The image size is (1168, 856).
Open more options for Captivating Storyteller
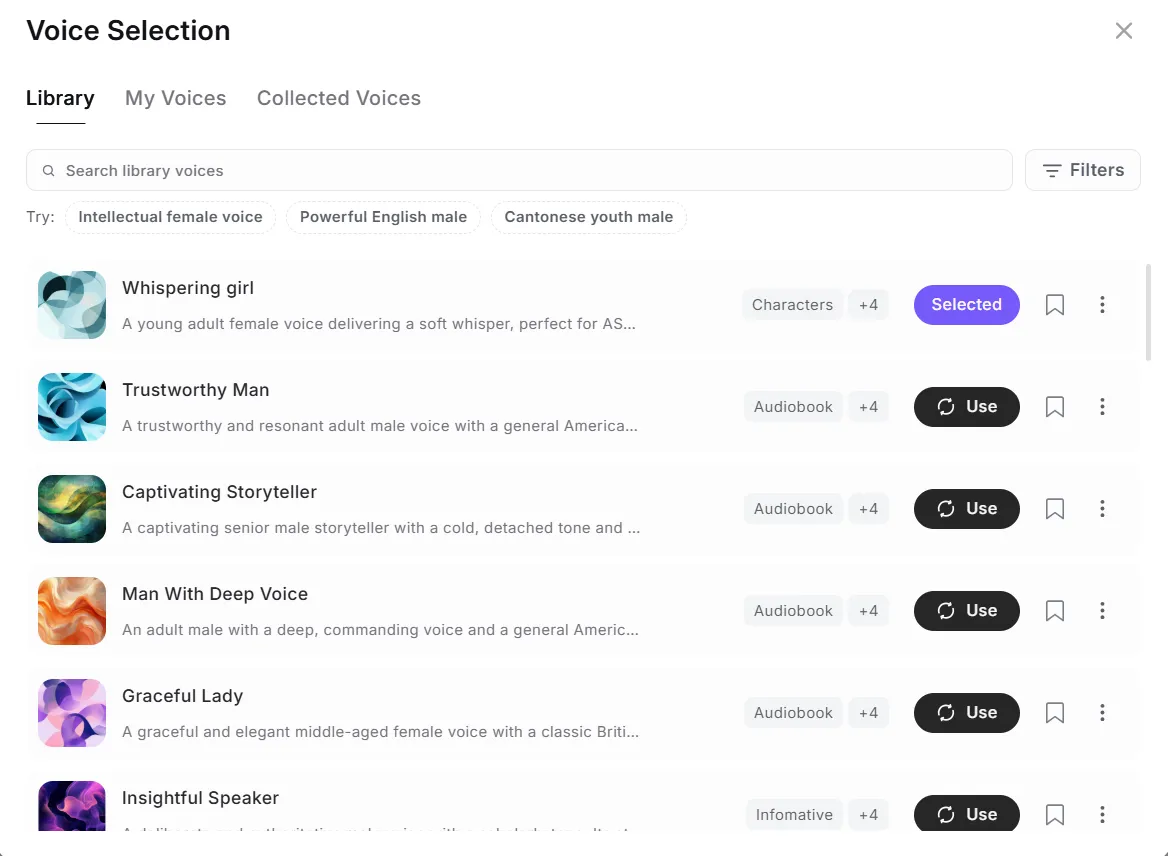pyautogui.click(x=1102, y=509)
